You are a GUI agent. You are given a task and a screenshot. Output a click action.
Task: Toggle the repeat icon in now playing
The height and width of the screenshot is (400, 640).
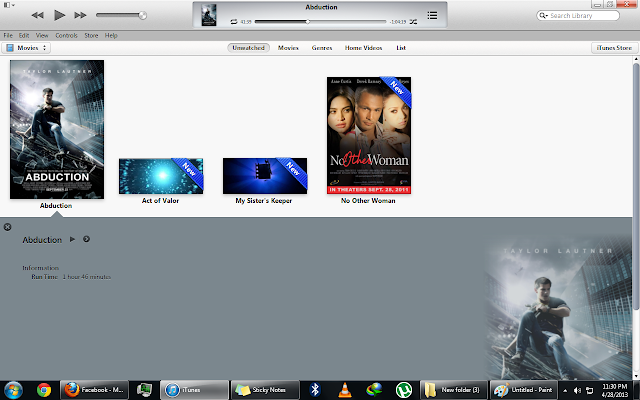(x=234, y=22)
